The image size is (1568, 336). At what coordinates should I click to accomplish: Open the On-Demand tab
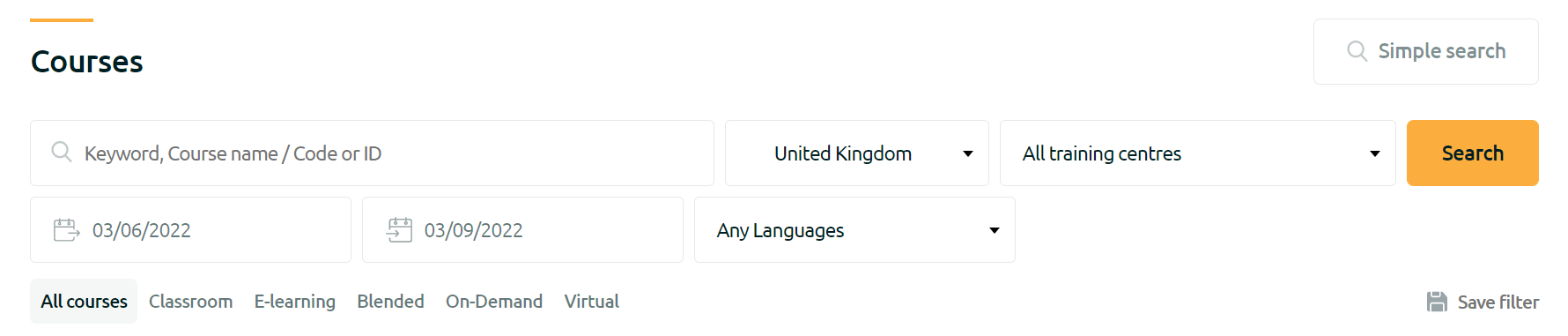pyautogui.click(x=494, y=302)
